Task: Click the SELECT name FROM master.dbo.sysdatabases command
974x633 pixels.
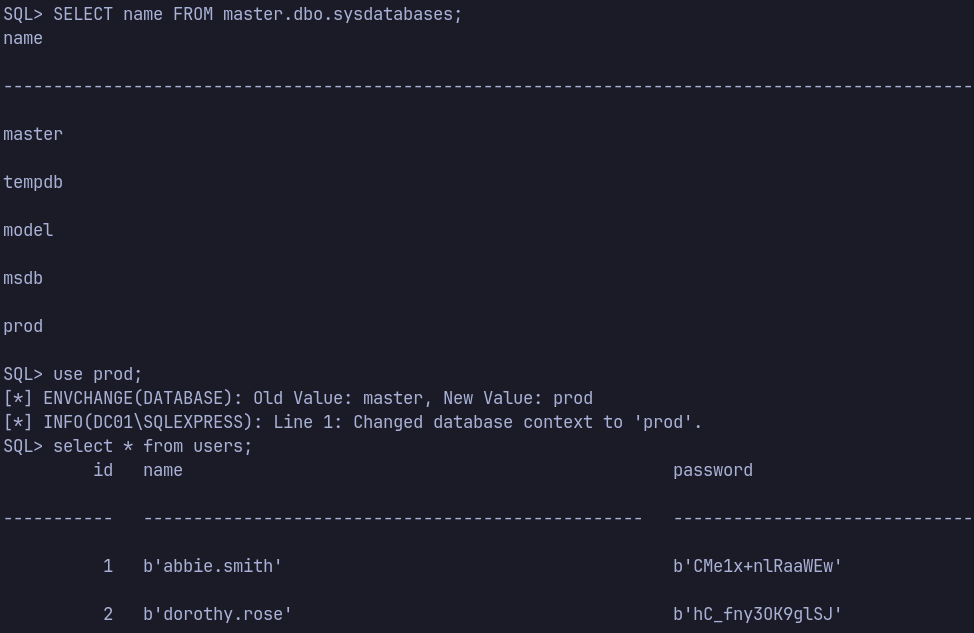Action: pyautogui.click(x=233, y=14)
